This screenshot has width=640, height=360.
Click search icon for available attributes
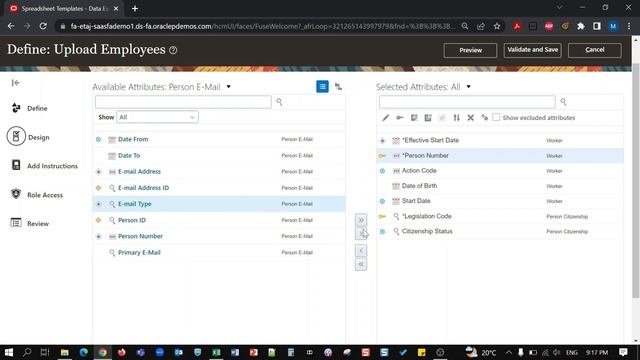coord(279,102)
